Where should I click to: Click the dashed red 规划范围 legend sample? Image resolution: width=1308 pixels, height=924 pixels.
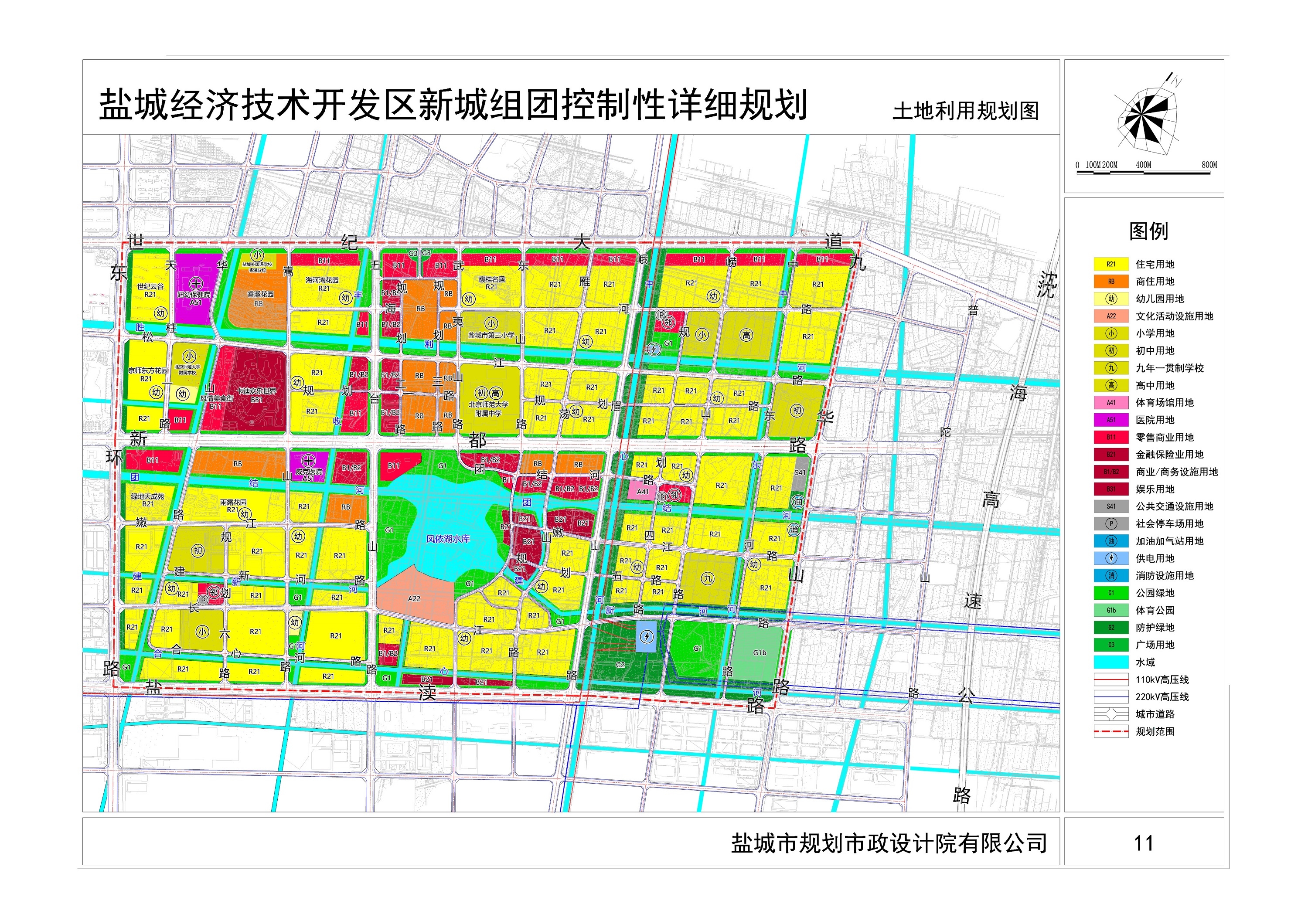[x=1111, y=731]
